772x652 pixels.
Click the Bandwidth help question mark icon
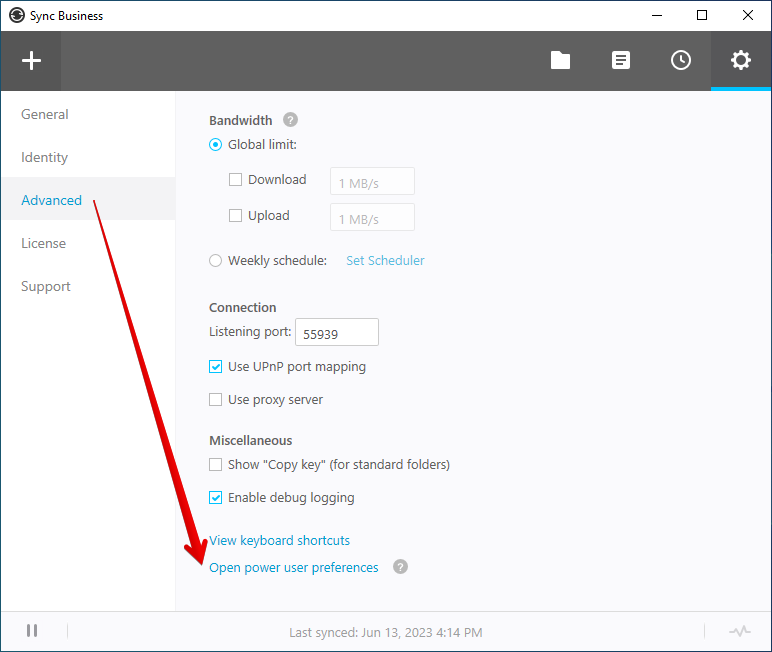coord(290,120)
